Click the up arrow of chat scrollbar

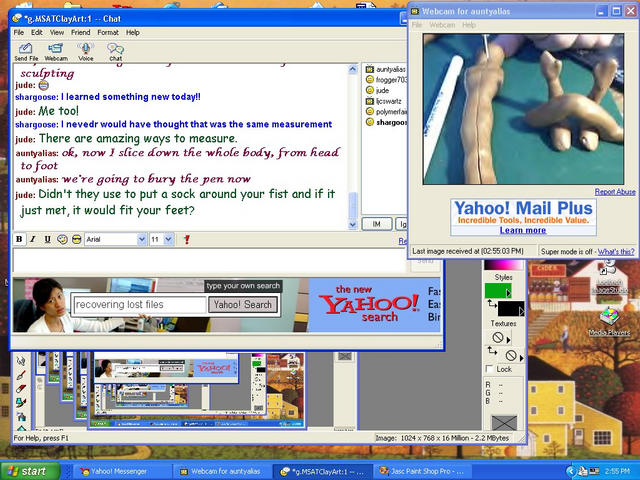pos(353,69)
